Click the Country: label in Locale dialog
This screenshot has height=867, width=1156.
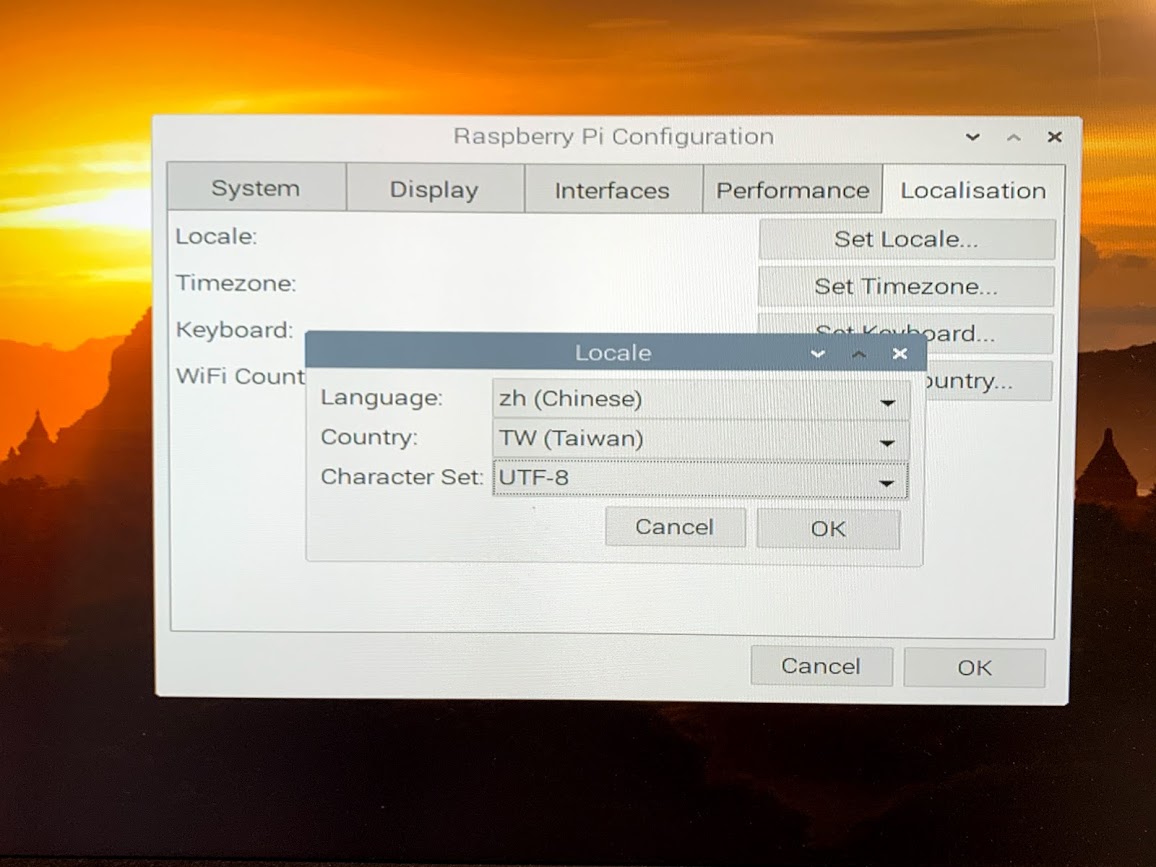pos(369,437)
